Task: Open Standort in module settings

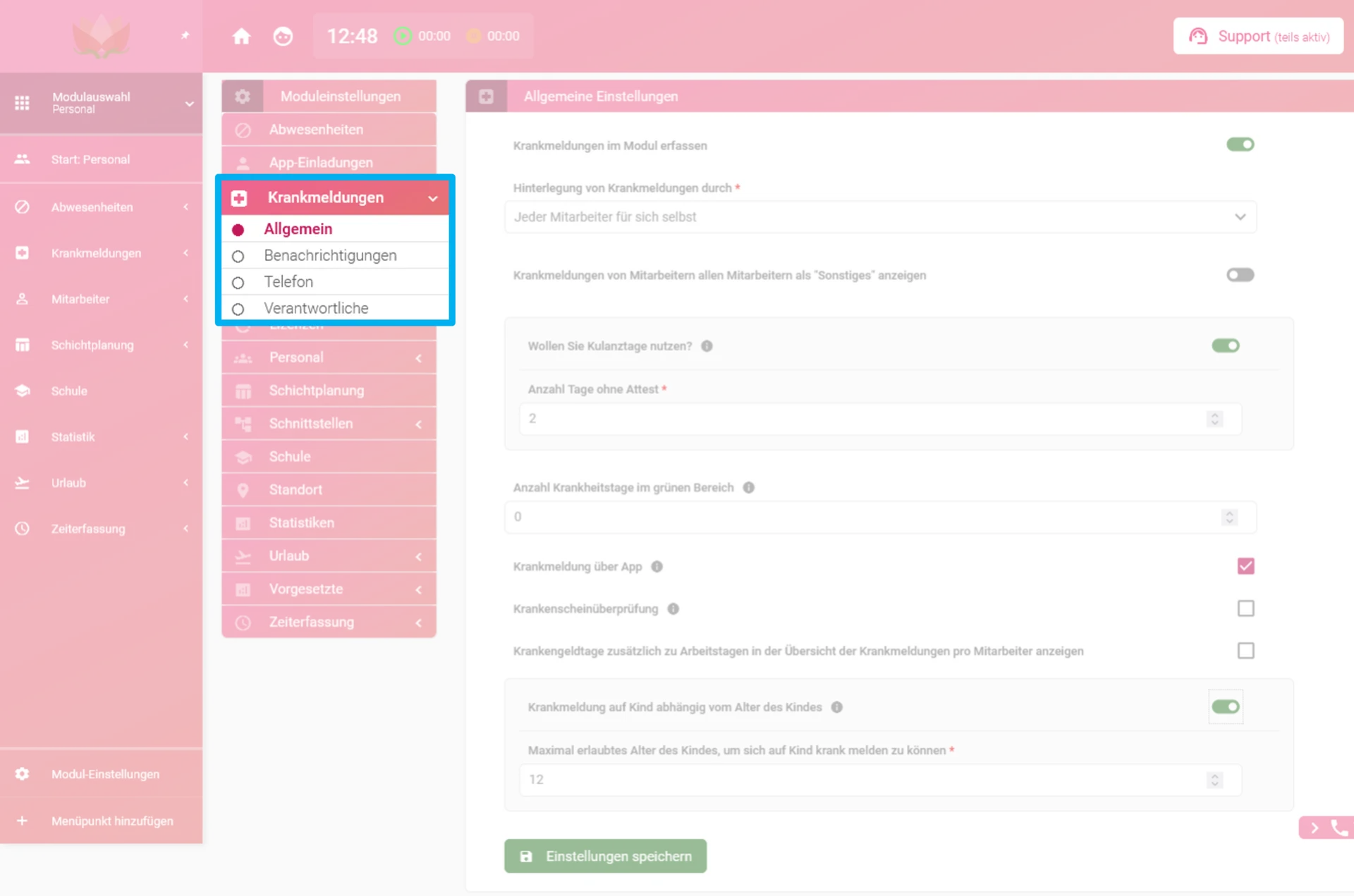Action: [x=329, y=490]
